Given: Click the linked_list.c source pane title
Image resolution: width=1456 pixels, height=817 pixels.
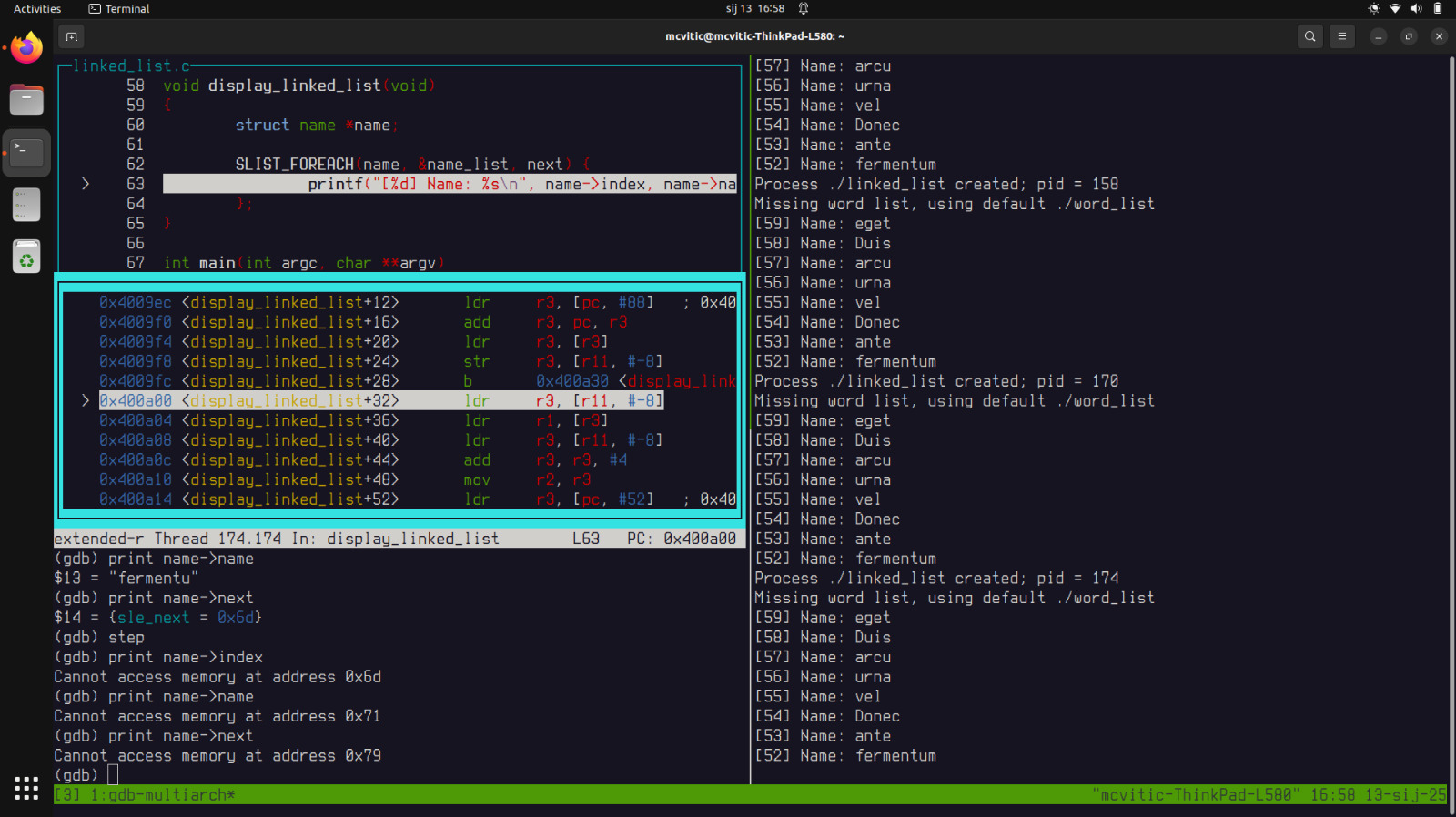Looking at the screenshot, I should click(131, 66).
